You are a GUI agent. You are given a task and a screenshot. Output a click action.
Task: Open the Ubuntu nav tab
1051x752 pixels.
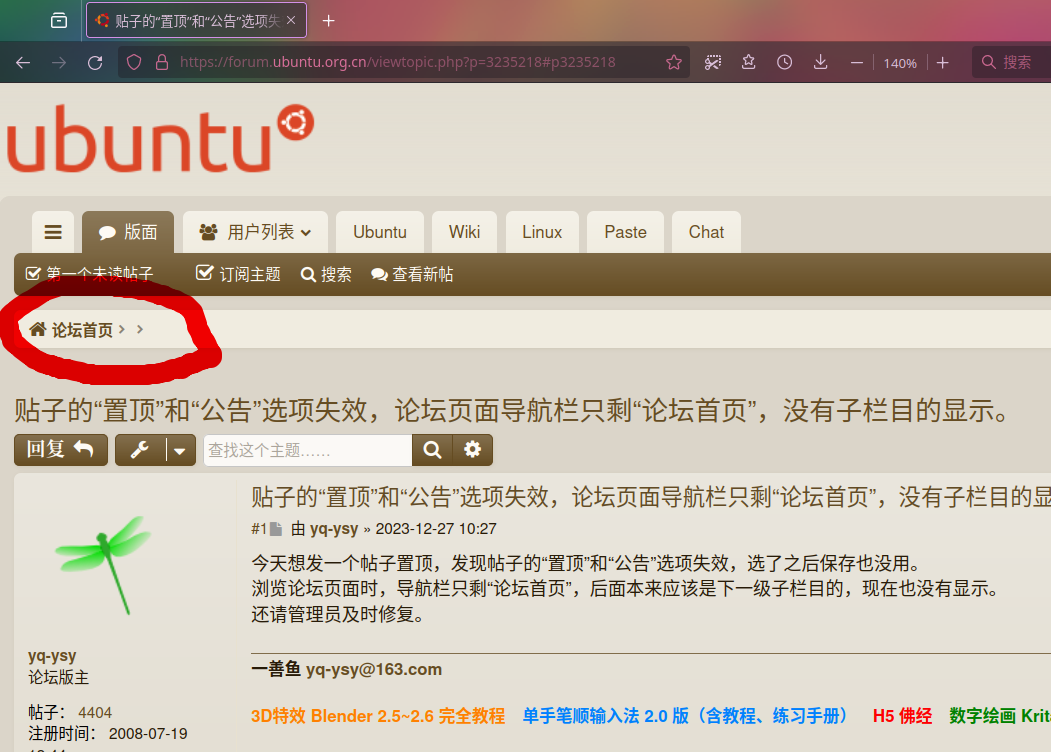pyautogui.click(x=380, y=232)
